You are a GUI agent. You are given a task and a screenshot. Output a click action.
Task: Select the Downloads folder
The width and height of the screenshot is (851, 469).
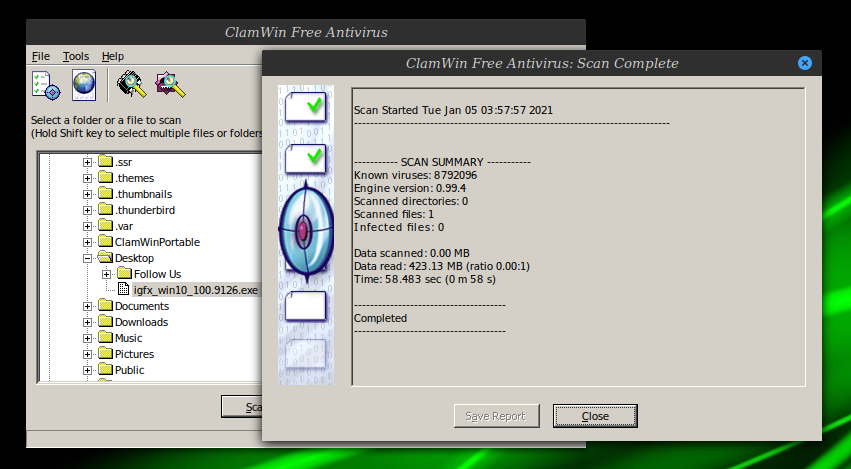141,322
